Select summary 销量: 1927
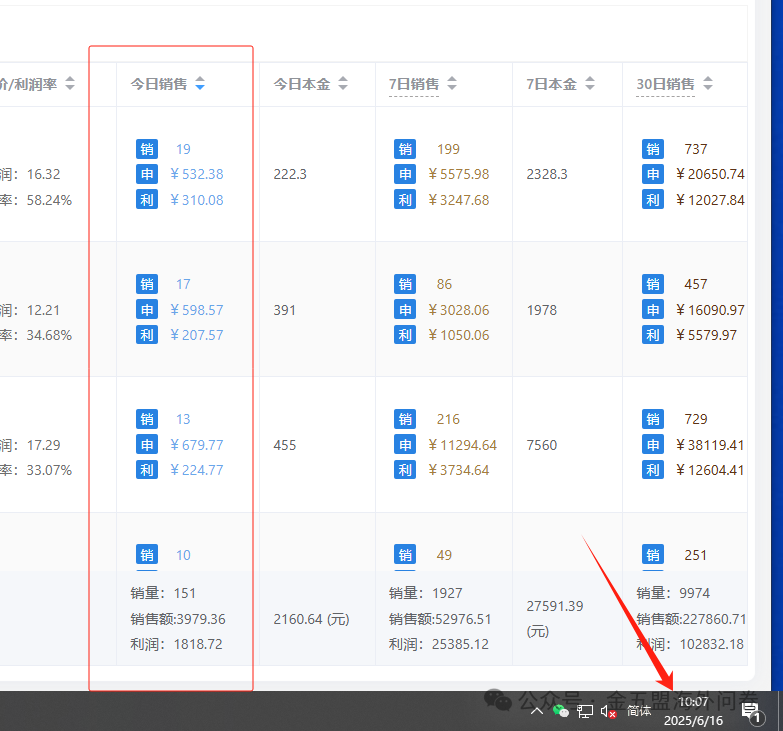 tap(425, 593)
